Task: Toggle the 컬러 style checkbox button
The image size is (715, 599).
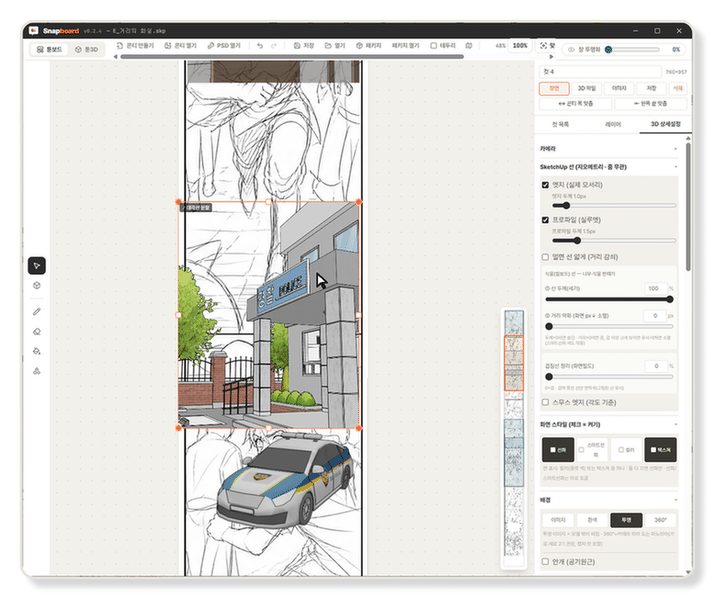Action: pos(626,450)
